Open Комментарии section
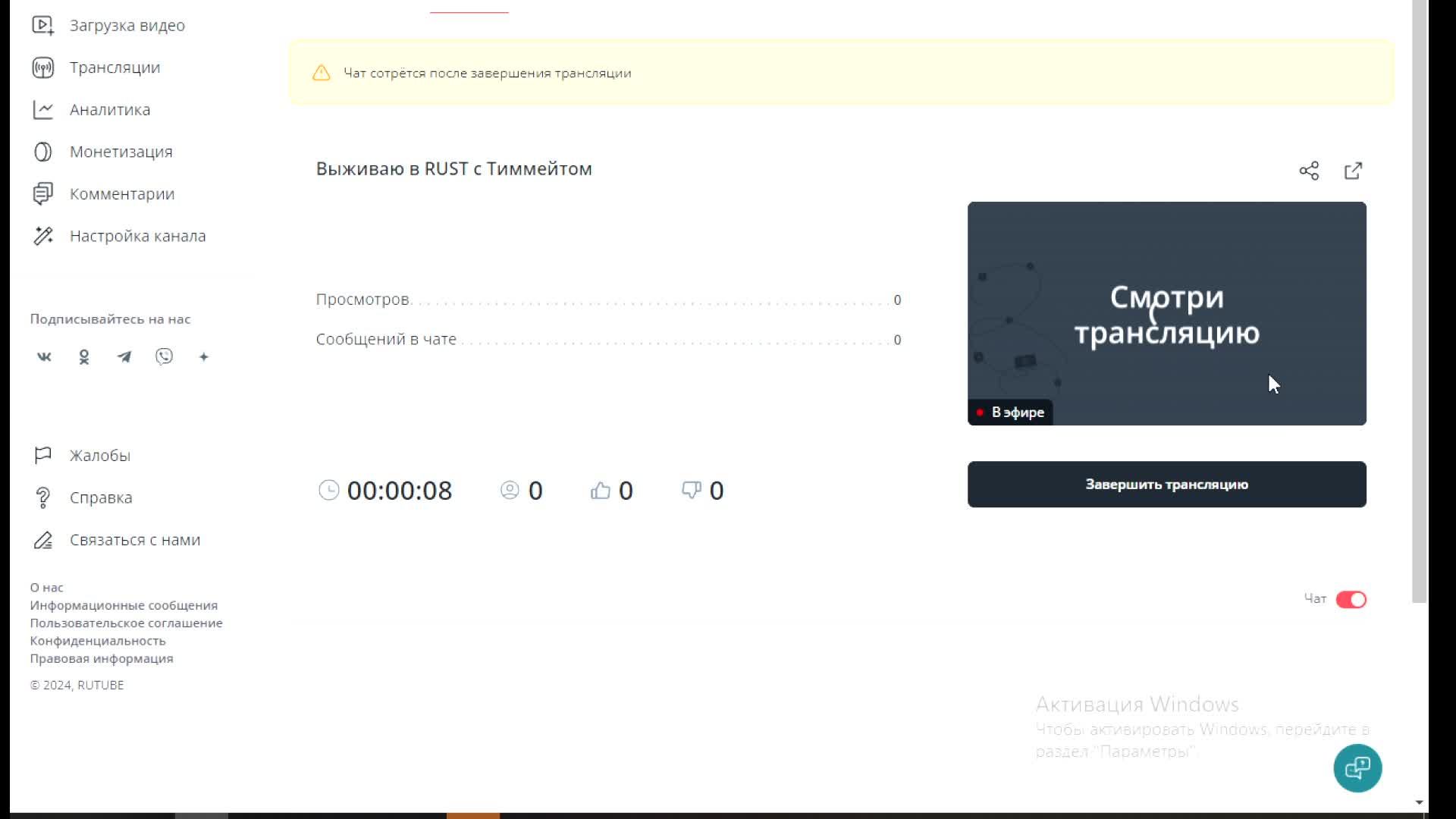1456x819 pixels. (122, 194)
